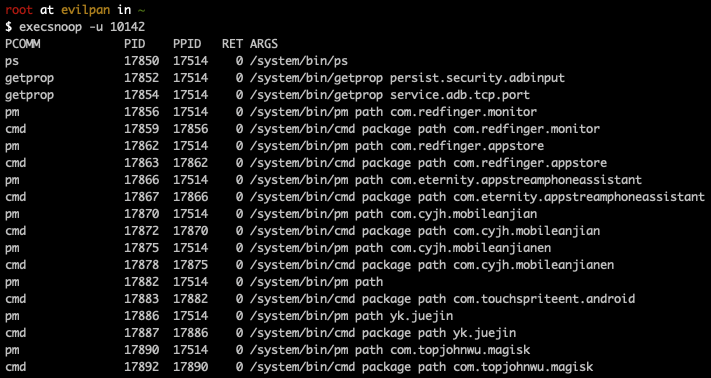Click 'com.topjohnwu.magisk' in the last line
The width and height of the screenshot is (711, 378).
pyautogui.click(x=523, y=367)
